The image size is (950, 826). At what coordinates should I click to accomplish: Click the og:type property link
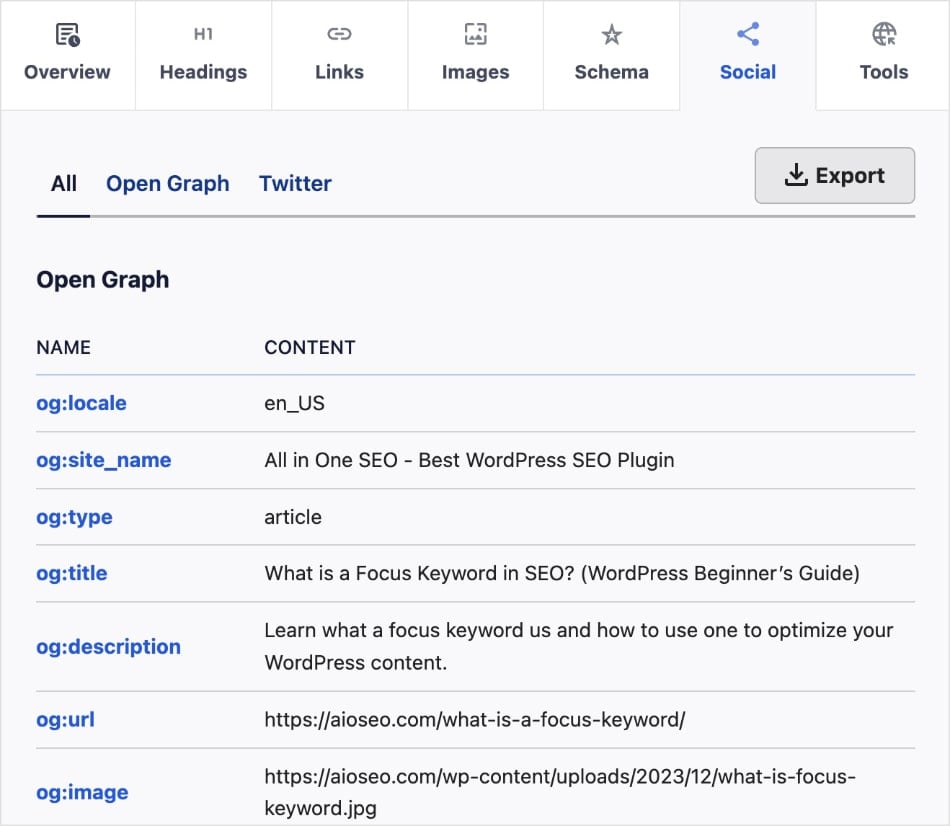coord(75,517)
